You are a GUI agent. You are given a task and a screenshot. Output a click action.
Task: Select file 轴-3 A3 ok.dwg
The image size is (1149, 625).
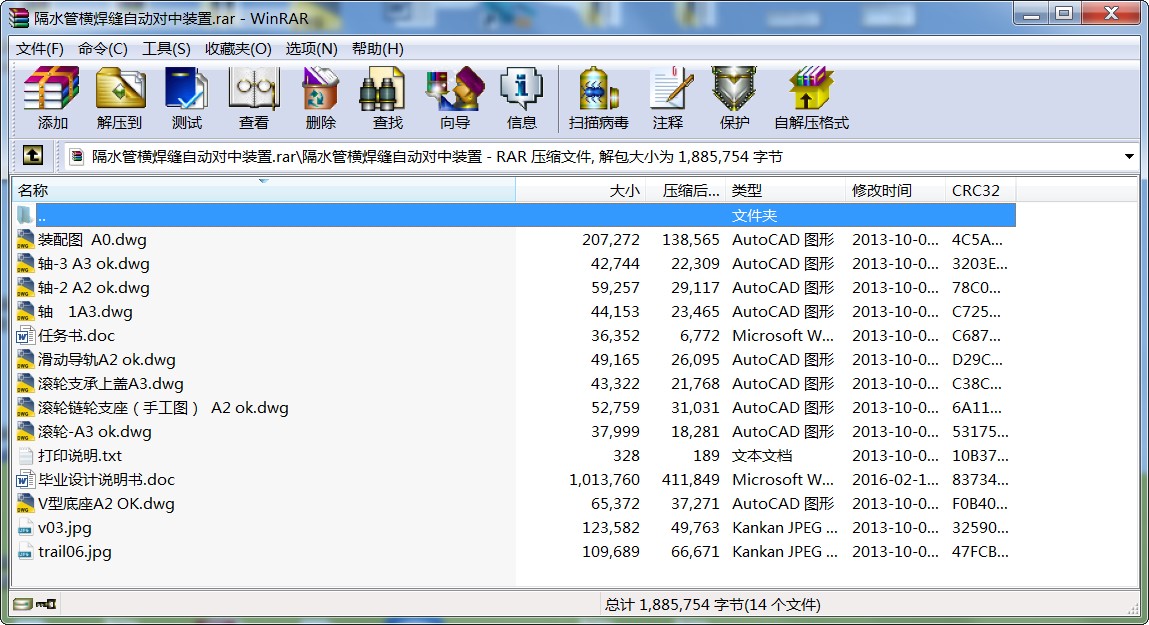click(x=94, y=264)
